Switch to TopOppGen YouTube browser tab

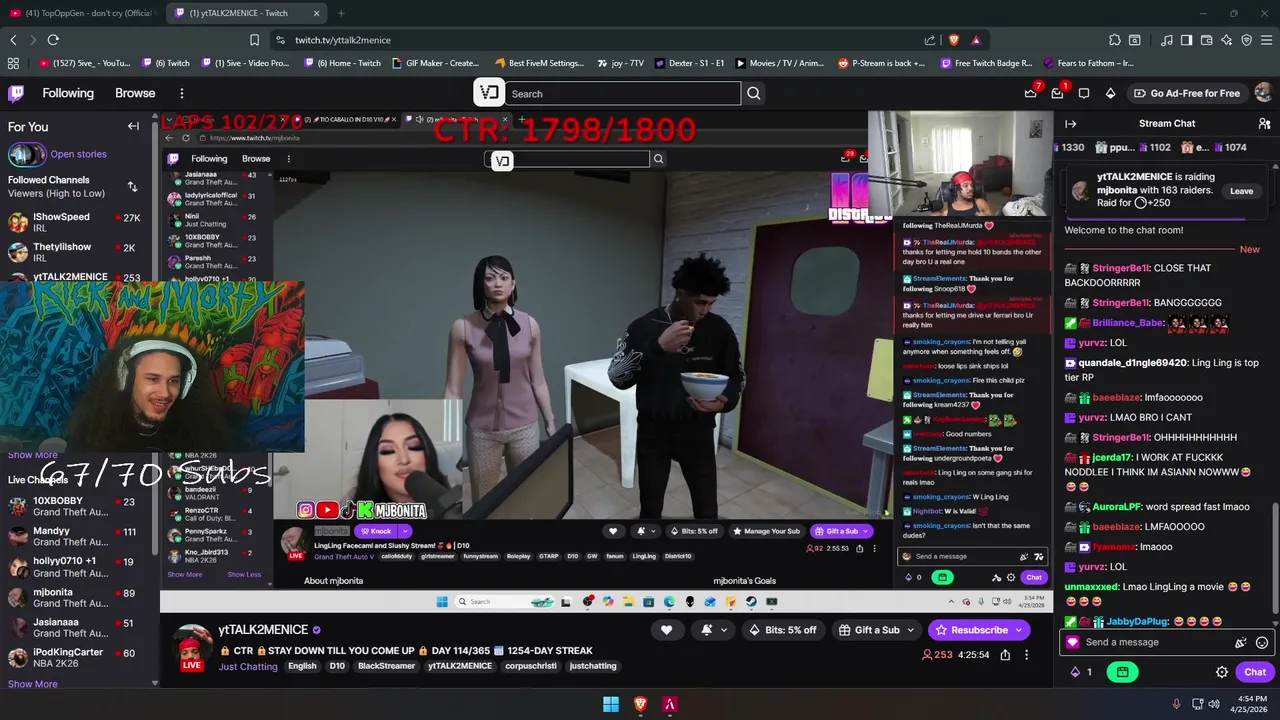[82, 13]
